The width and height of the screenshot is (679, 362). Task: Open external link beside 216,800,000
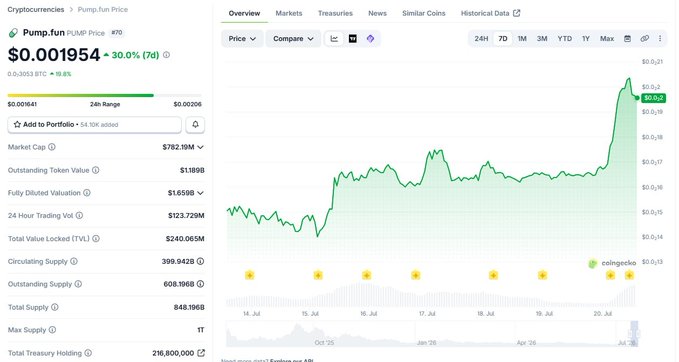pyautogui.click(x=201, y=353)
